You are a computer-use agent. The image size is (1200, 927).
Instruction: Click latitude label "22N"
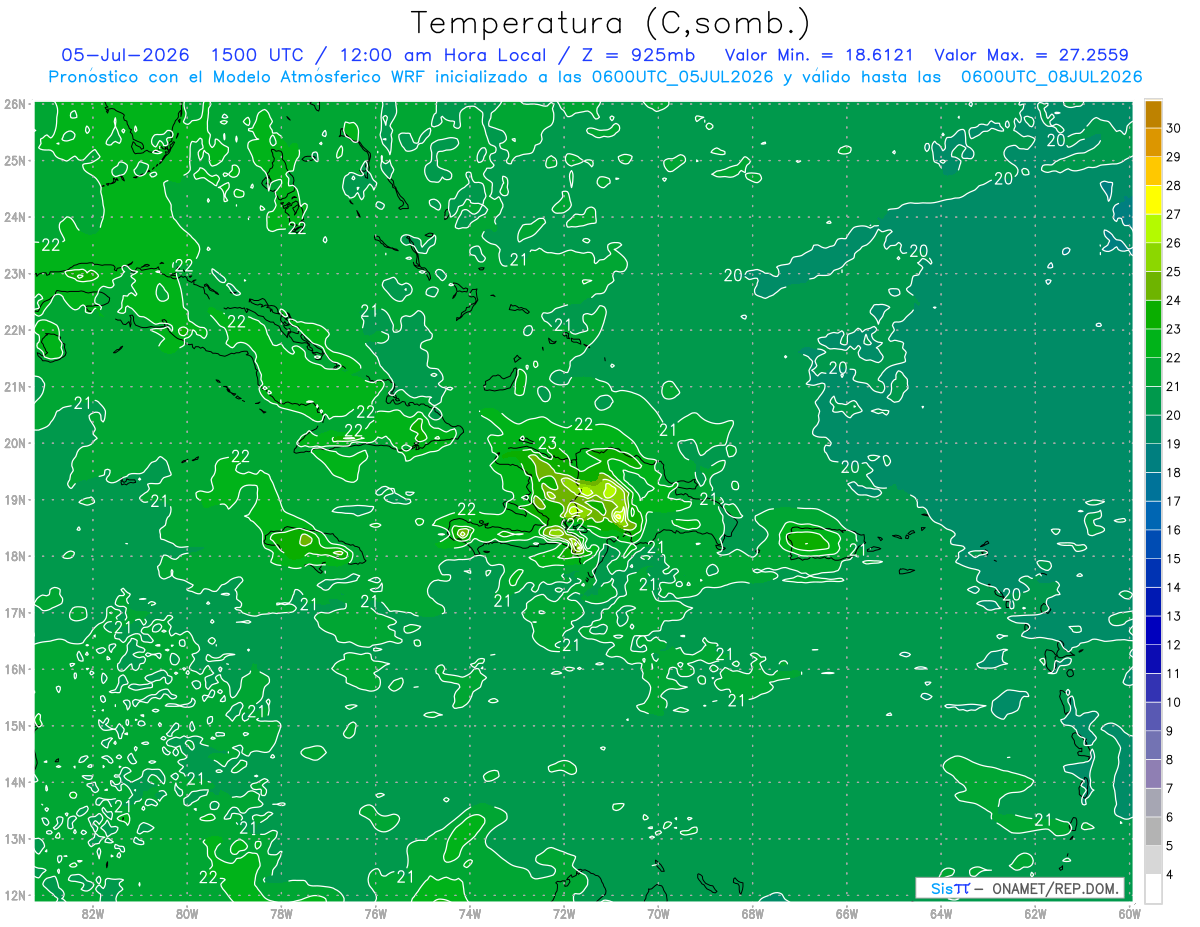pos(14,330)
